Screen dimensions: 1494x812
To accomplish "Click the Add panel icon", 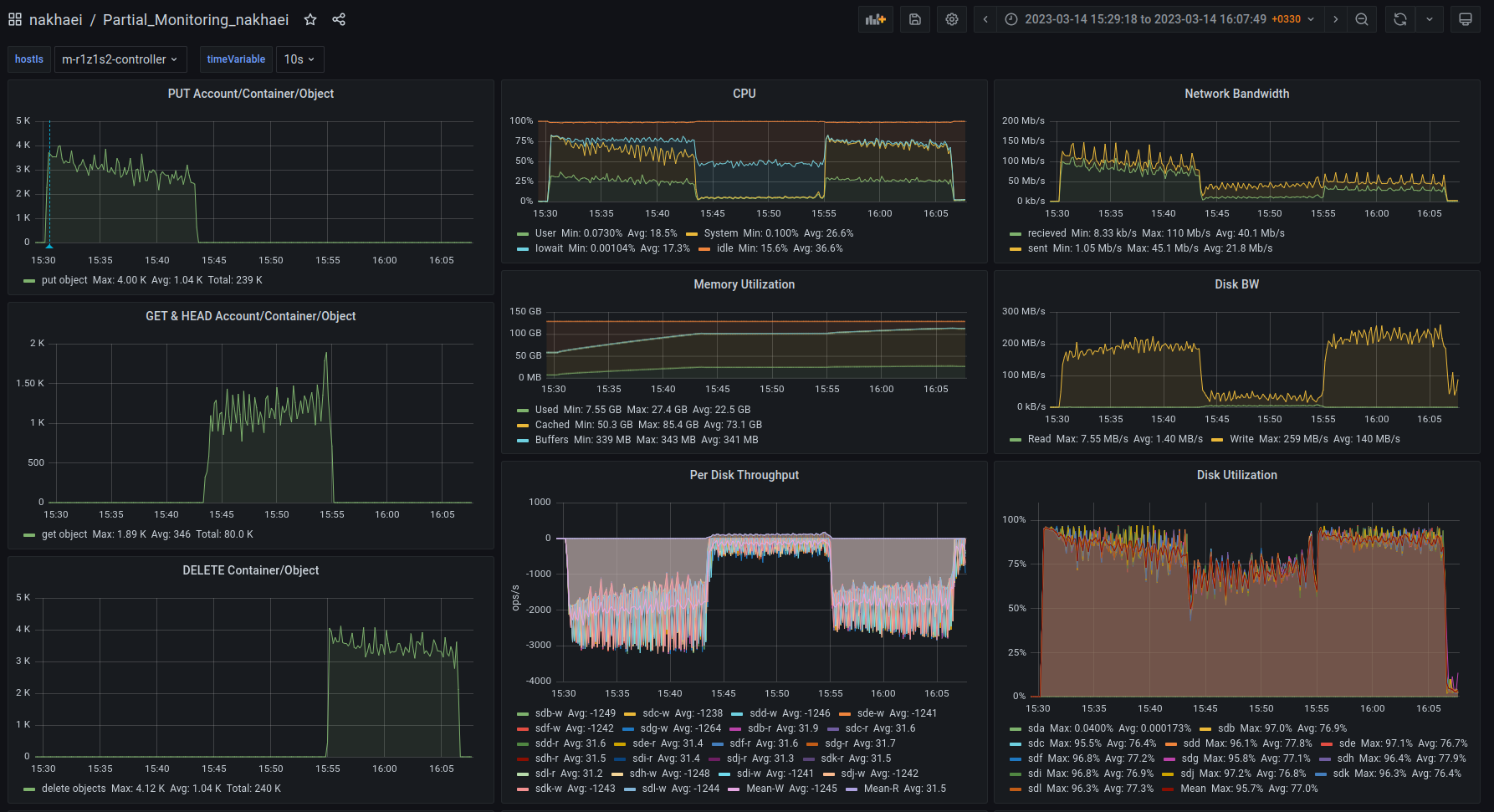I will point(875,19).
